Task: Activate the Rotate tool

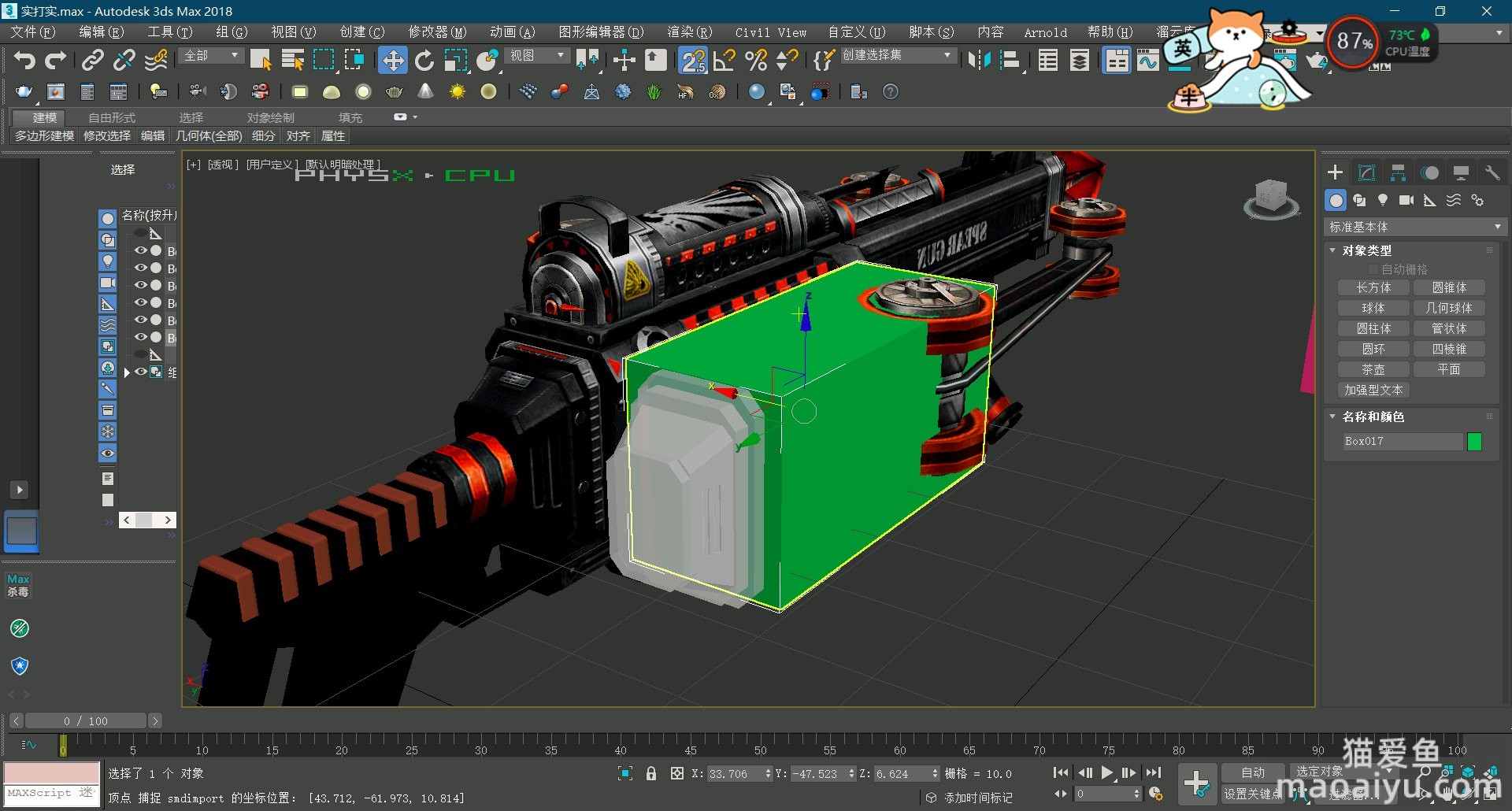Action: pos(424,61)
